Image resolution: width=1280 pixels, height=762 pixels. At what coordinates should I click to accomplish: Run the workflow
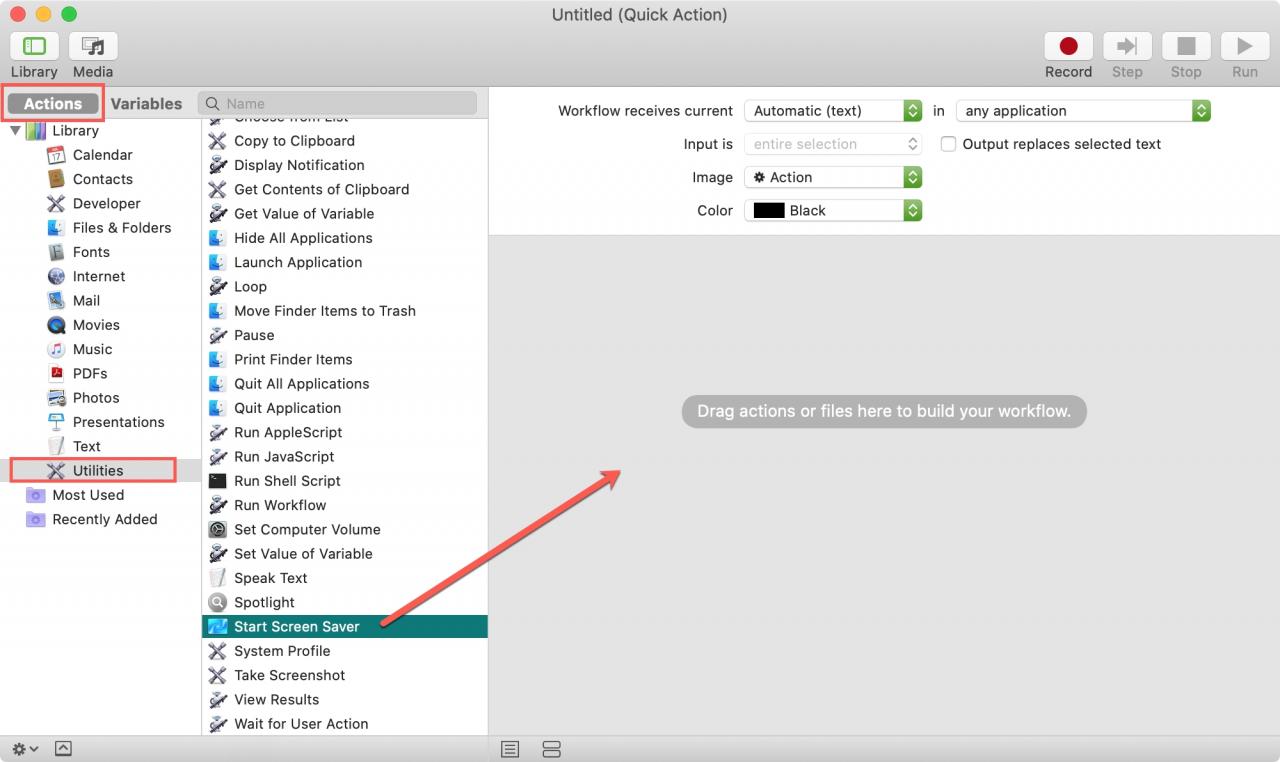pos(1245,46)
